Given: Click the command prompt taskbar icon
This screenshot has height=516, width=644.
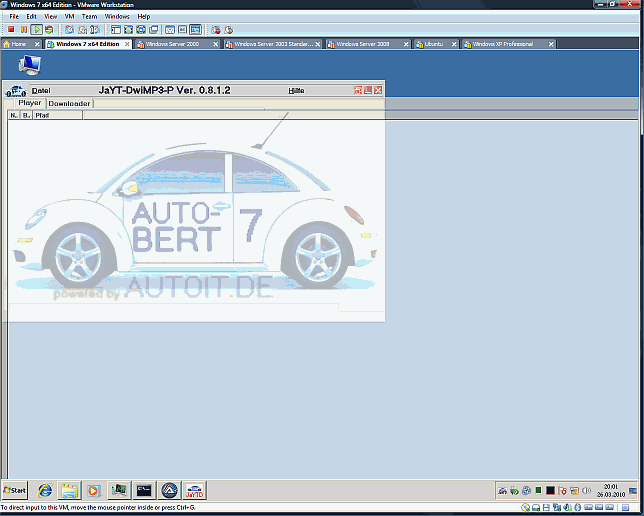Looking at the screenshot, I should (x=144, y=490).
